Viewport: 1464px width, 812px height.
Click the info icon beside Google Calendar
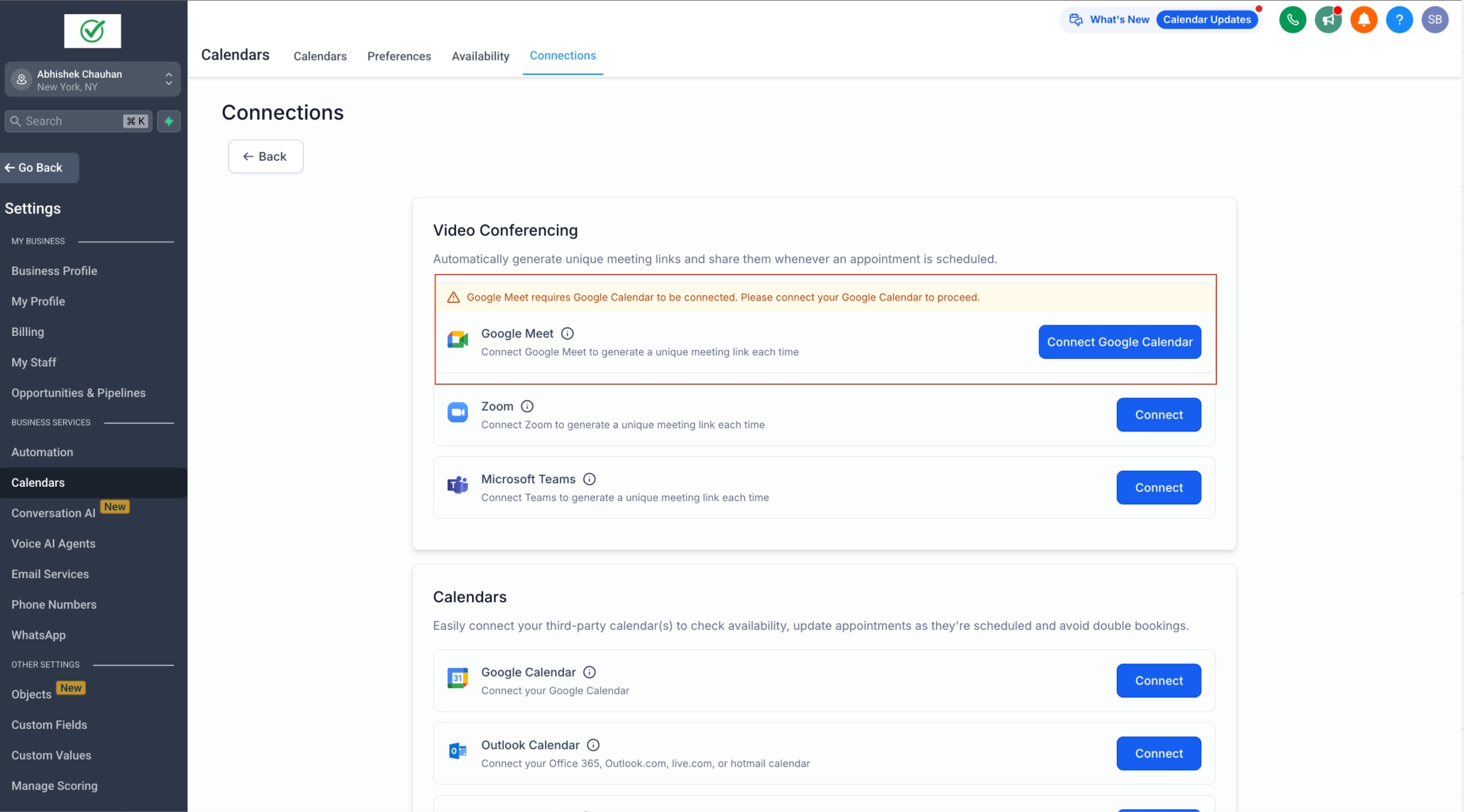[x=589, y=672]
